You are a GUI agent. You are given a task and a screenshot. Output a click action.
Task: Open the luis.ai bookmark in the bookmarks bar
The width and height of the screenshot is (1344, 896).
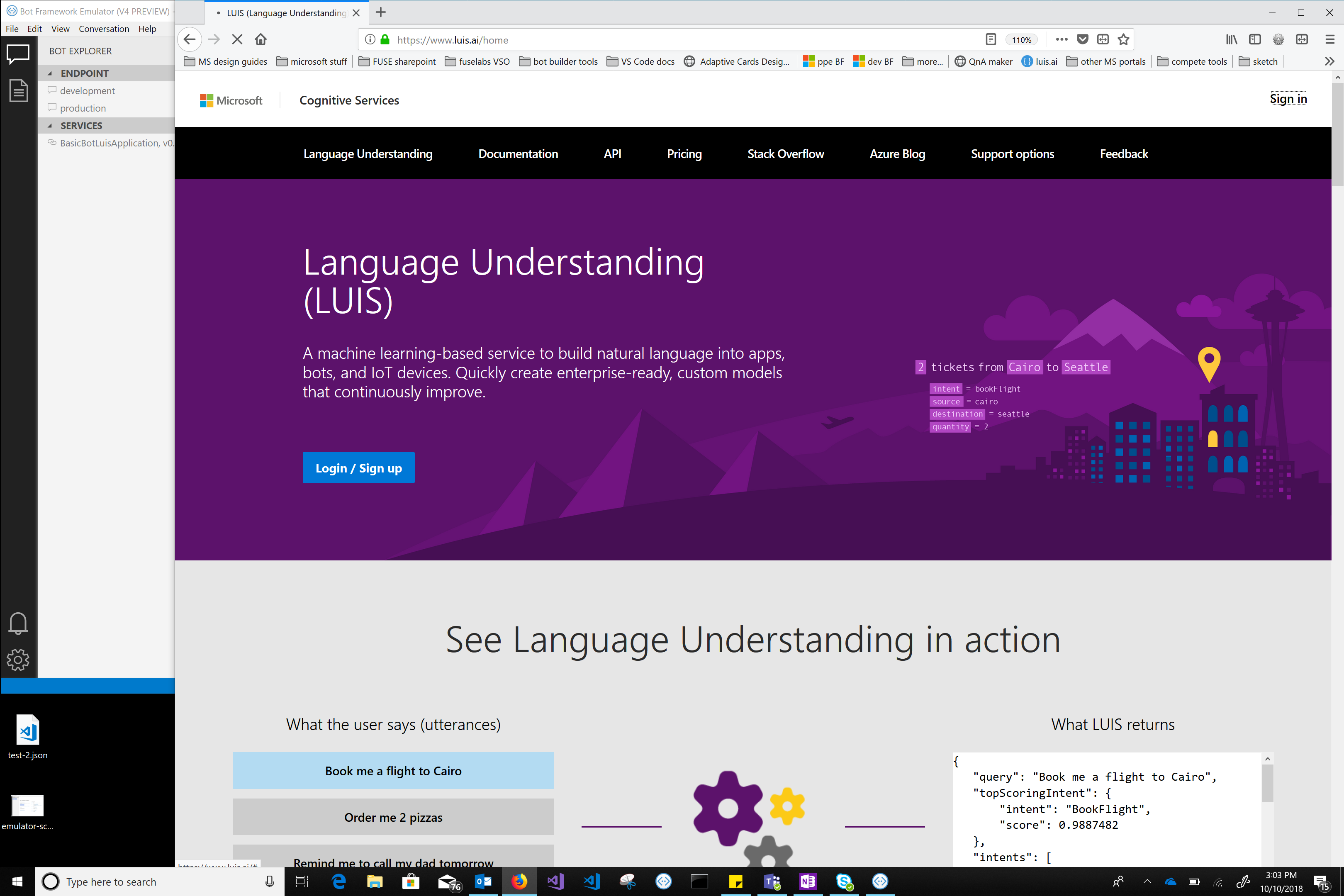1040,61
